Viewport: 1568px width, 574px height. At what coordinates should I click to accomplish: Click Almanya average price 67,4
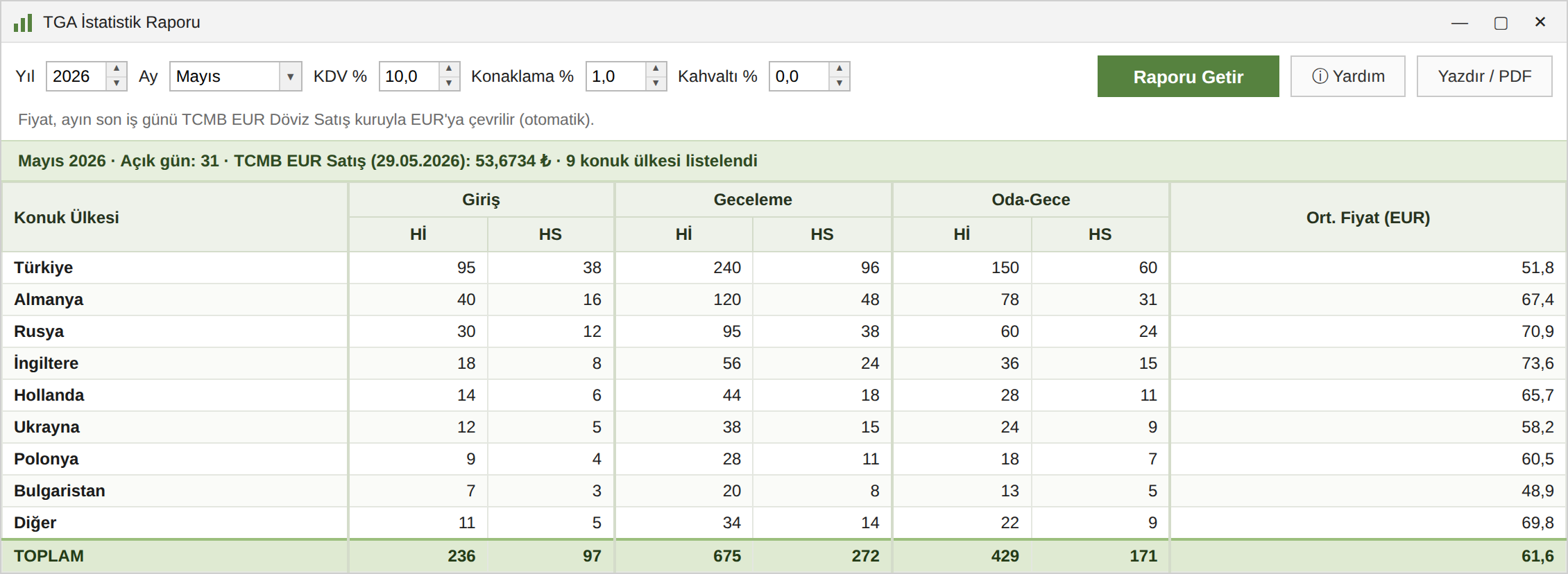click(x=1537, y=299)
